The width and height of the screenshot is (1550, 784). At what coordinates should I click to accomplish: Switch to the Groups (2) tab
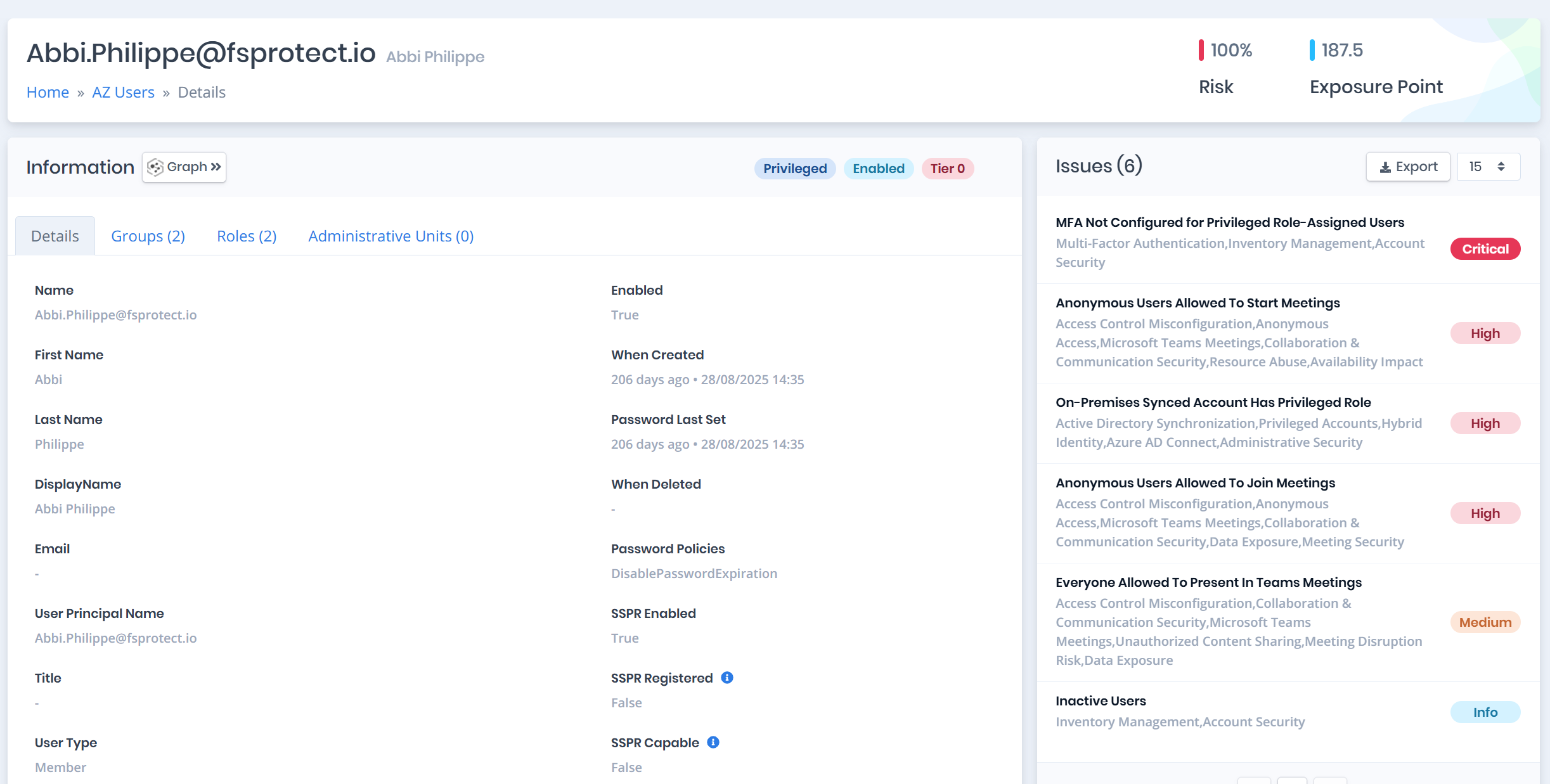(148, 236)
